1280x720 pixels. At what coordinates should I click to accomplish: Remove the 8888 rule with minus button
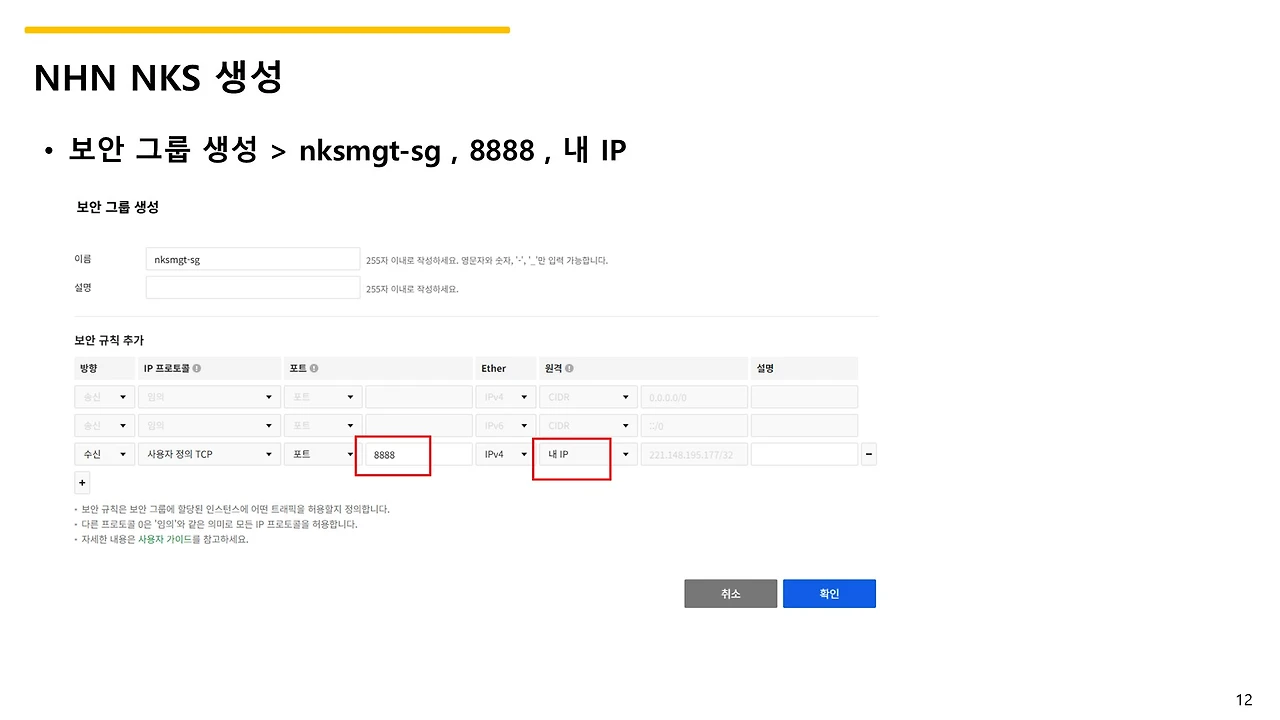[869, 454]
